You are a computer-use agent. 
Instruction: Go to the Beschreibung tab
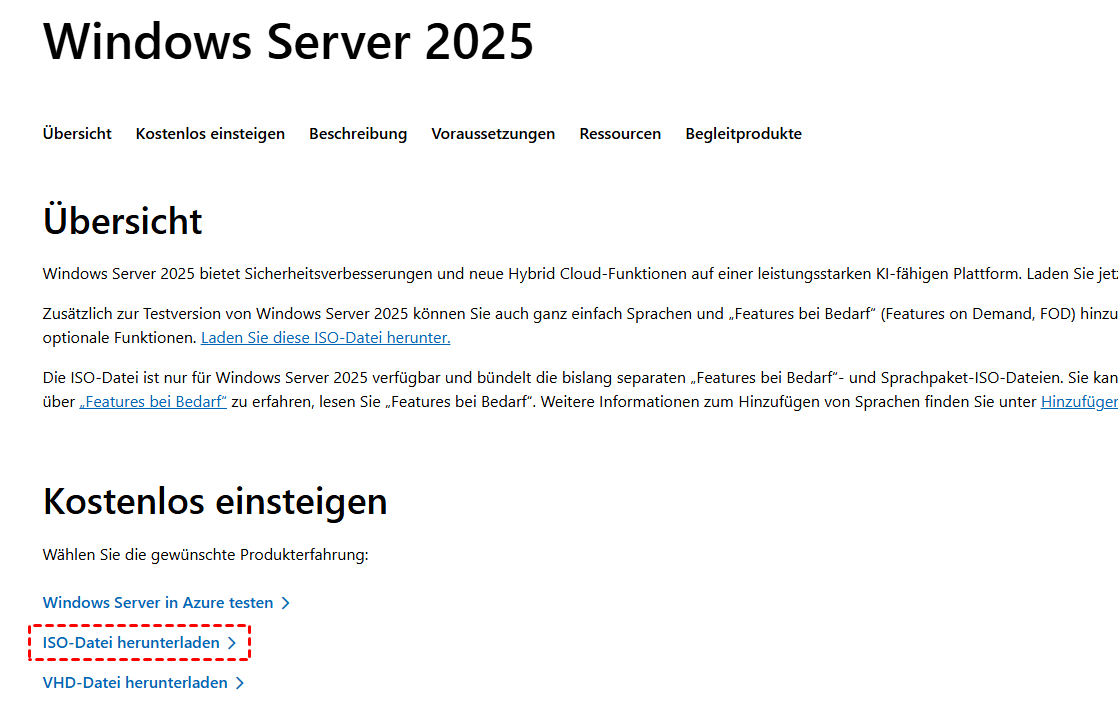[358, 134]
